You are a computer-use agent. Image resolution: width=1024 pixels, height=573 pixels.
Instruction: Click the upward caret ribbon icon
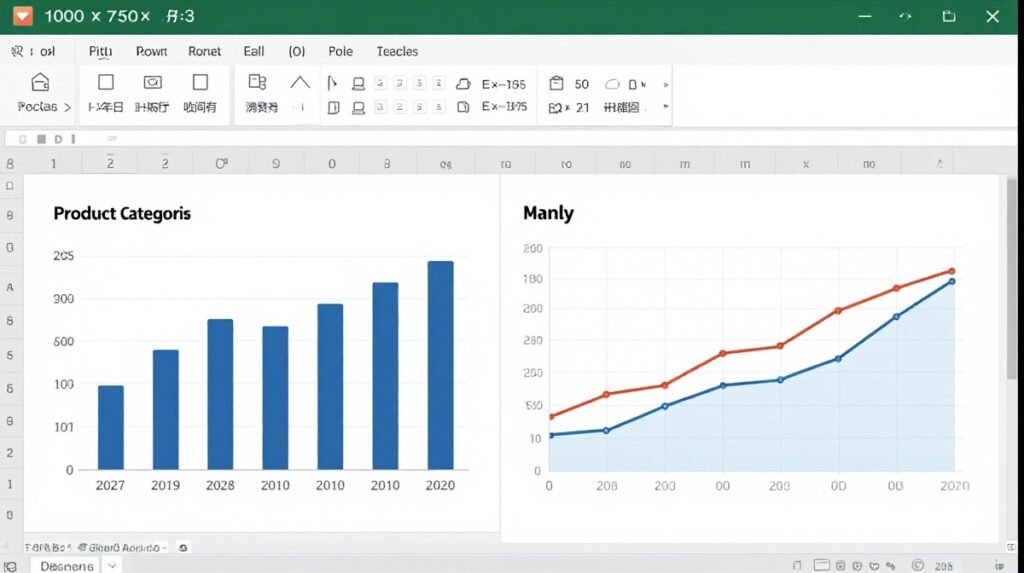300,82
